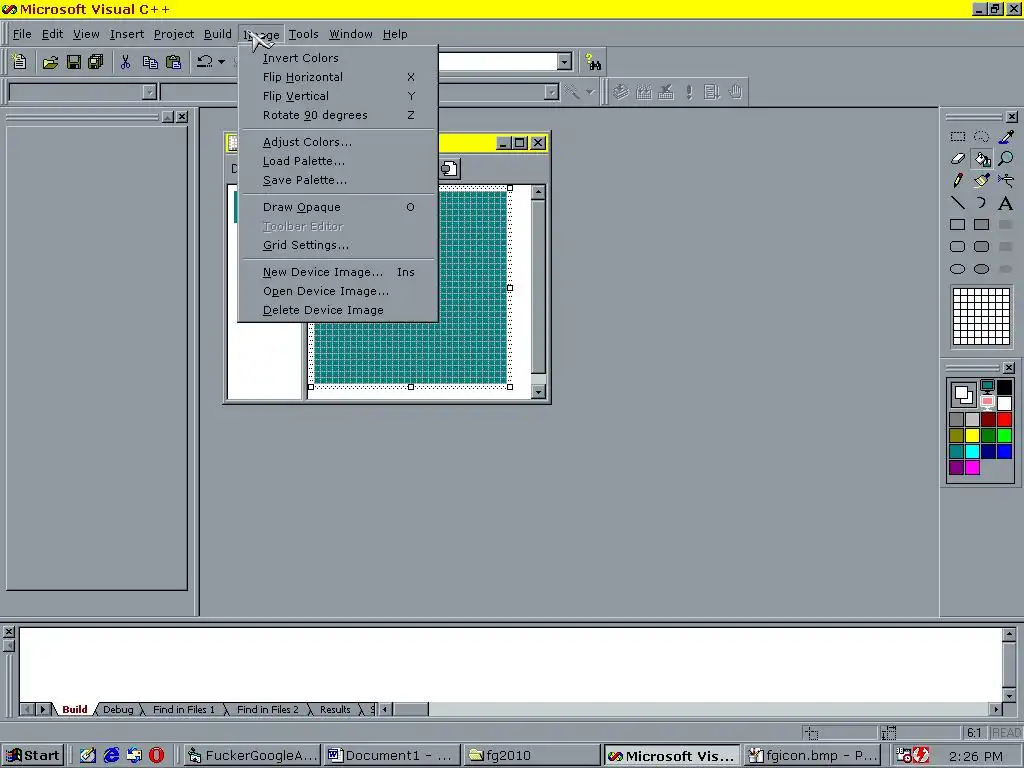Choose Open Device Image... menu item
Viewport: 1024px width, 768px height.
pyautogui.click(x=338, y=291)
